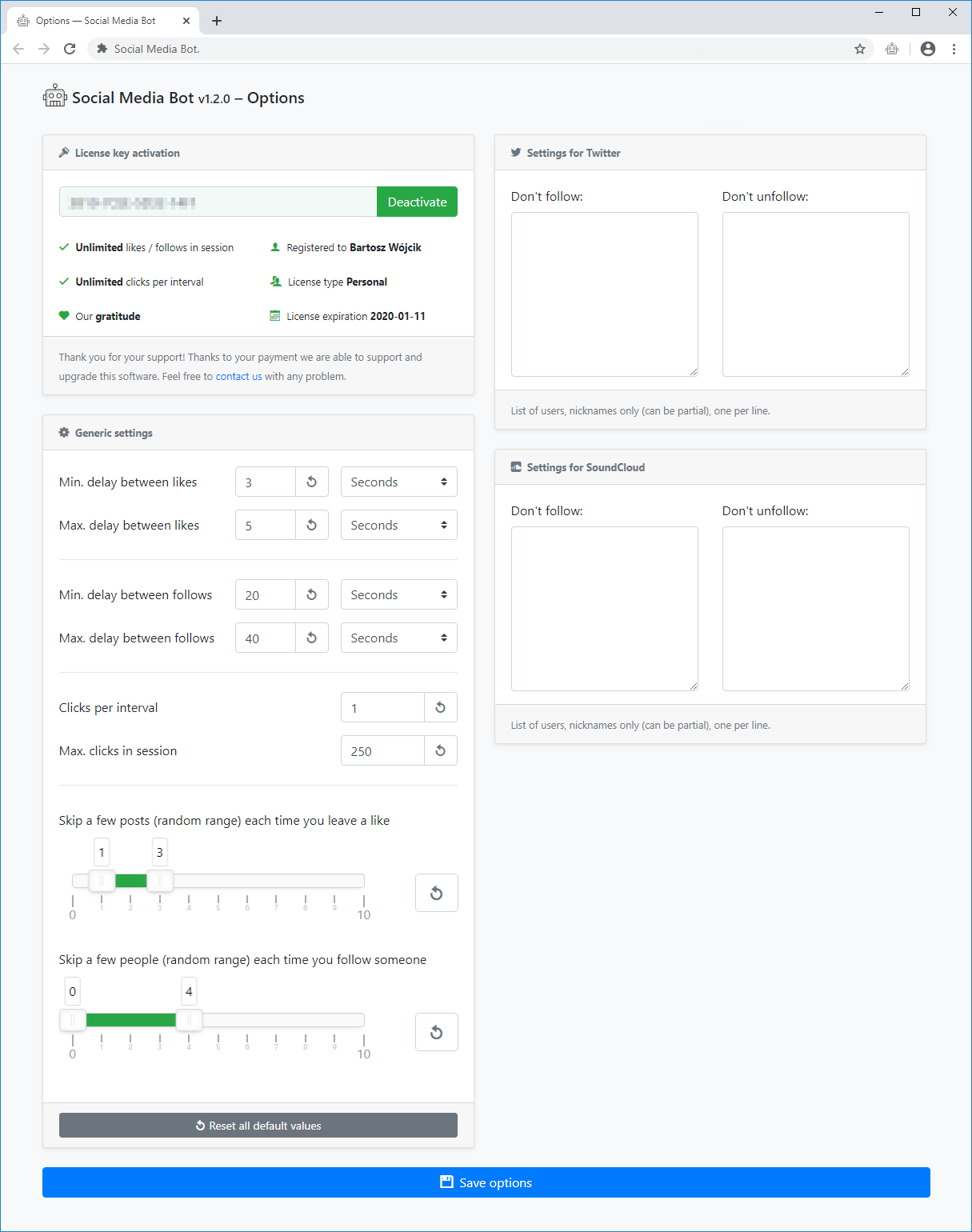The width and height of the screenshot is (972, 1232).
Task: Reset Clicks per interval value
Action: 440,707
